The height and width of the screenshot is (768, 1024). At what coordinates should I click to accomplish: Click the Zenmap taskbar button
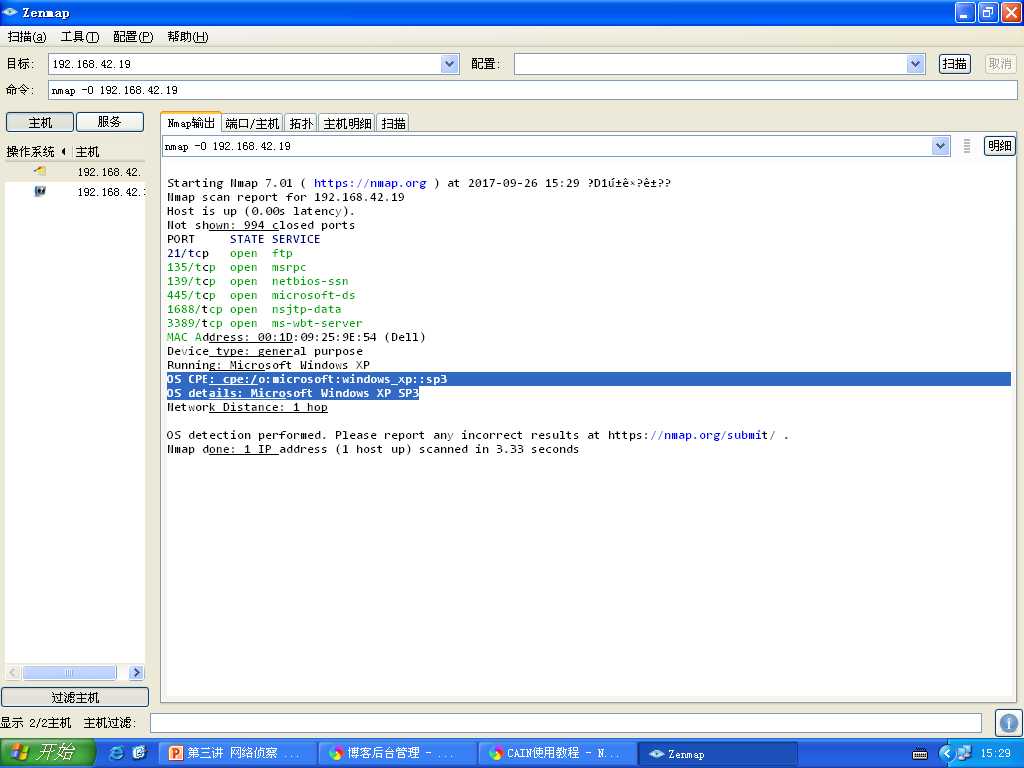point(716,753)
